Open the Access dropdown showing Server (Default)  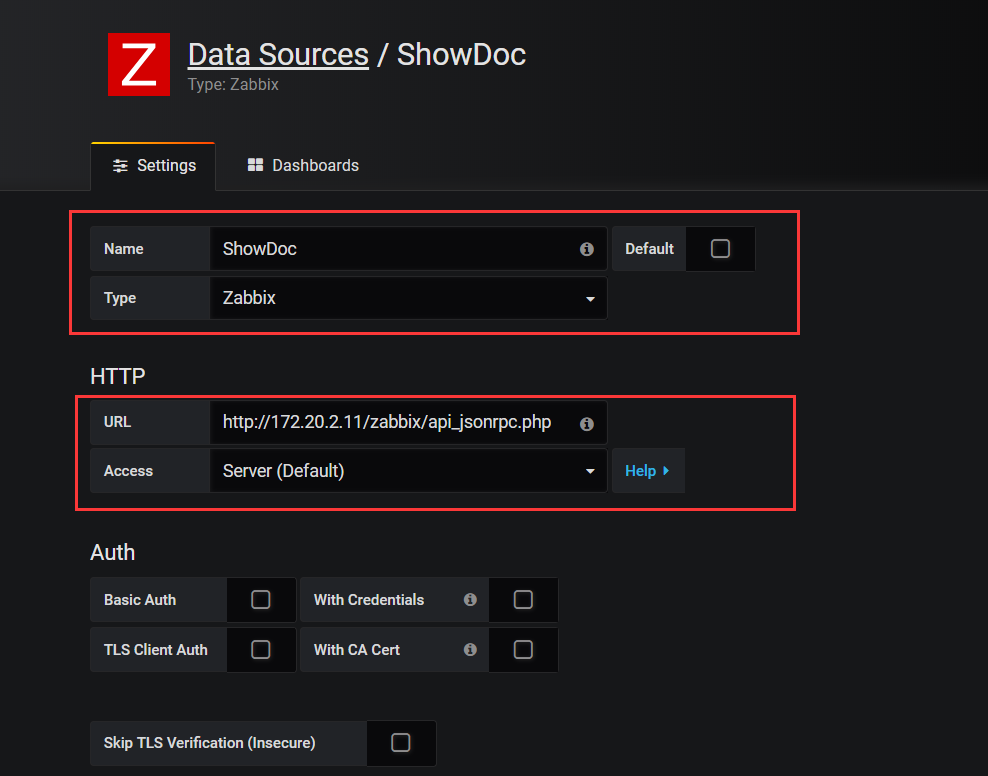click(x=408, y=471)
